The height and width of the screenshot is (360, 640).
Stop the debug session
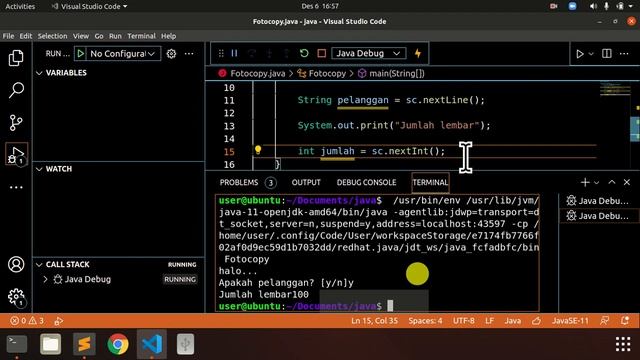coord(322,53)
